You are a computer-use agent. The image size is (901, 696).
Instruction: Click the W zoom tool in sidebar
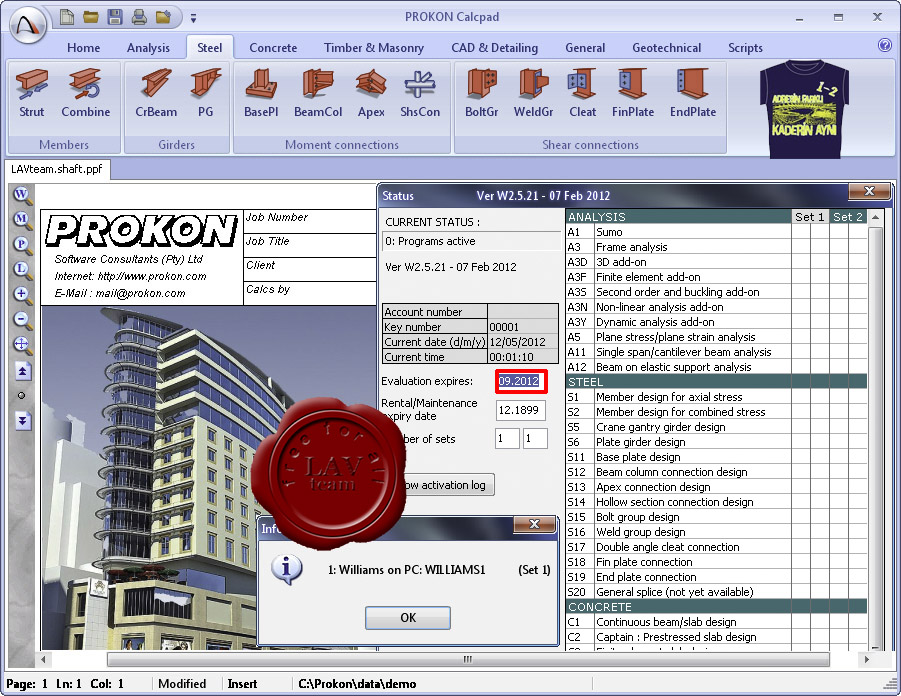[x=22, y=195]
